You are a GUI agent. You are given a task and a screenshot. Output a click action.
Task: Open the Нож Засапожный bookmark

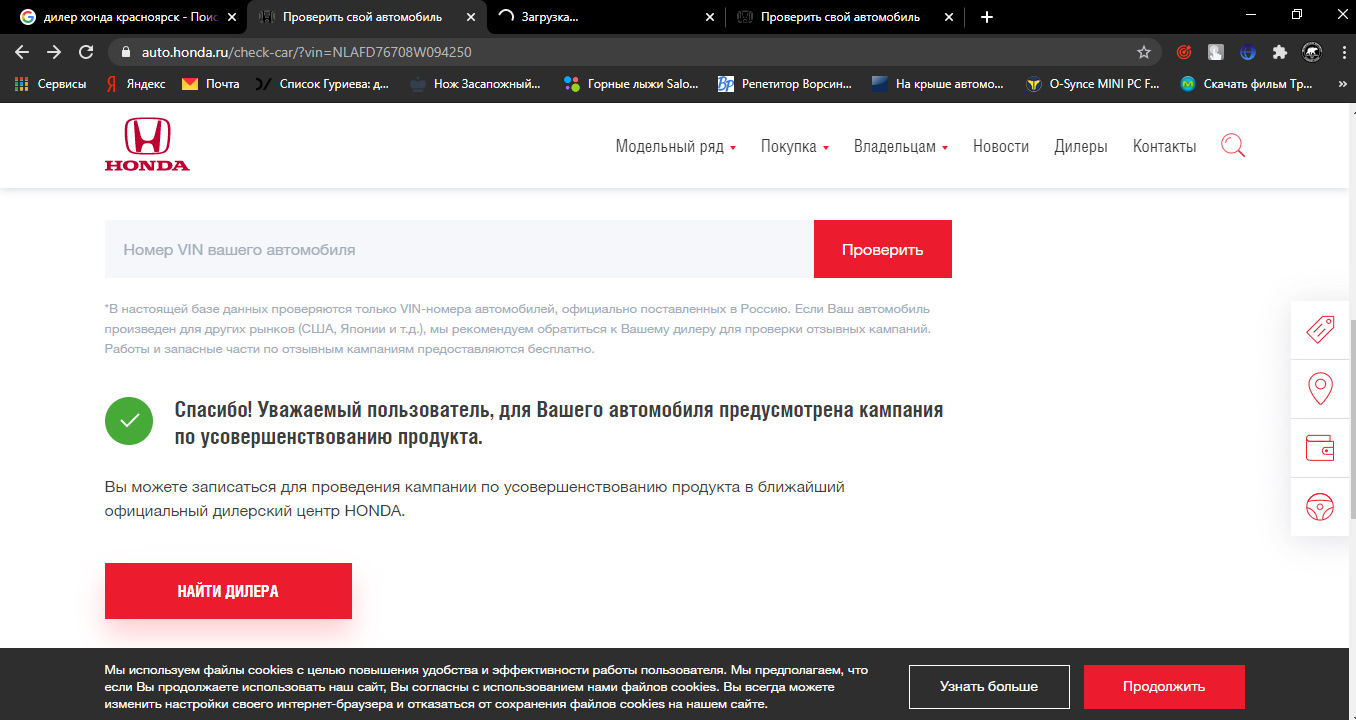475,84
